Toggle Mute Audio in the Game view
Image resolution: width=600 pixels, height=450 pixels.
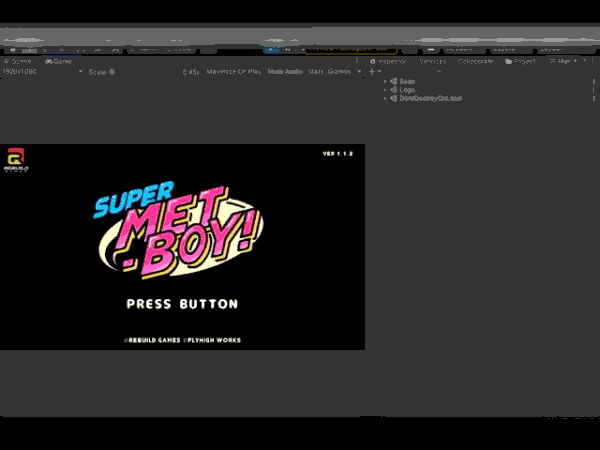285,72
